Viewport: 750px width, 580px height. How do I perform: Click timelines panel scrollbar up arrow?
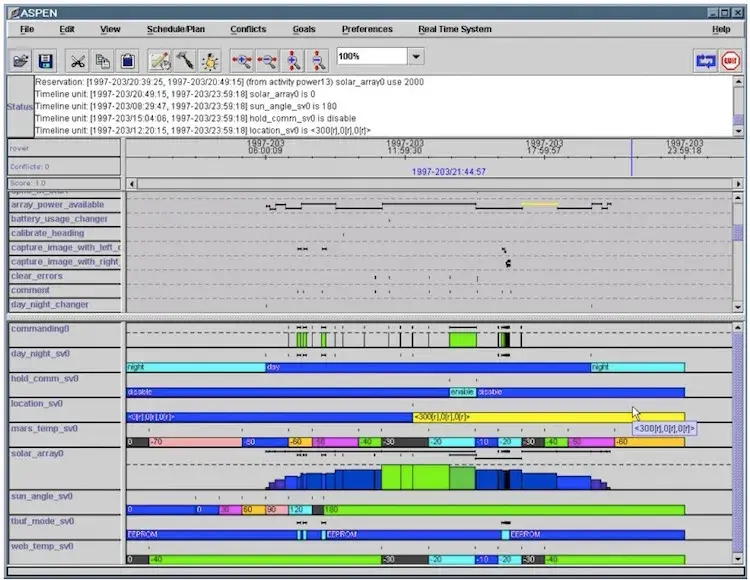coord(738,328)
